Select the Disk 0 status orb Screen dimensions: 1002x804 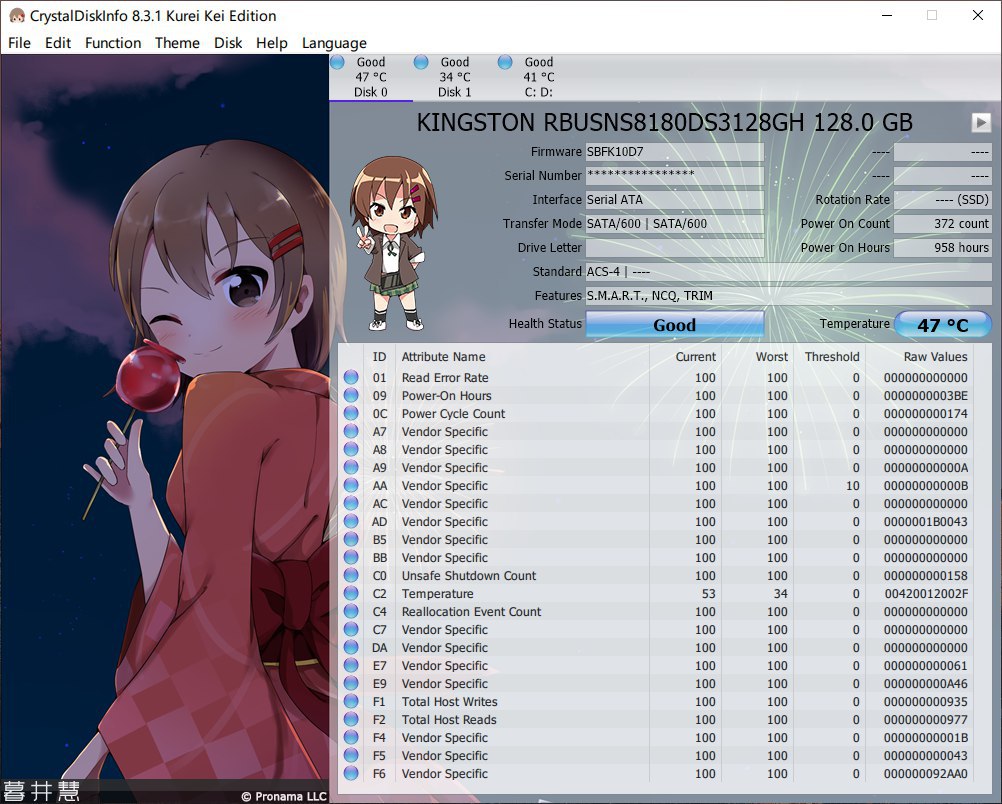[337, 62]
